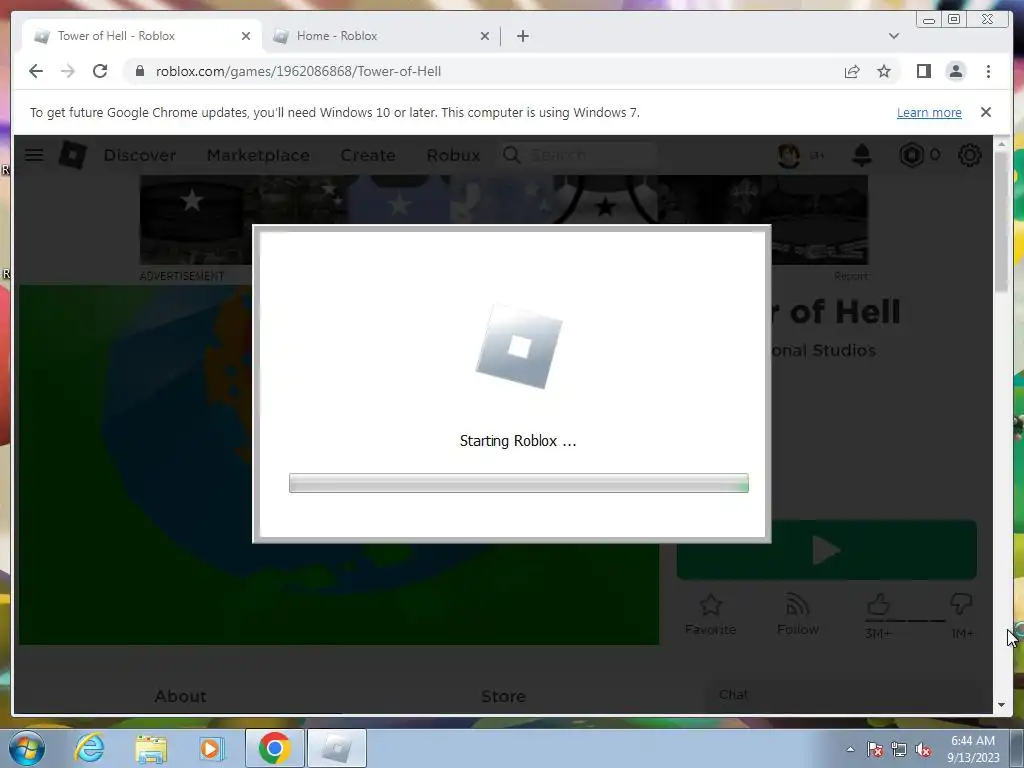Close the Home - Roblox tab
Image resolution: width=1024 pixels, height=768 pixels.
point(485,36)
